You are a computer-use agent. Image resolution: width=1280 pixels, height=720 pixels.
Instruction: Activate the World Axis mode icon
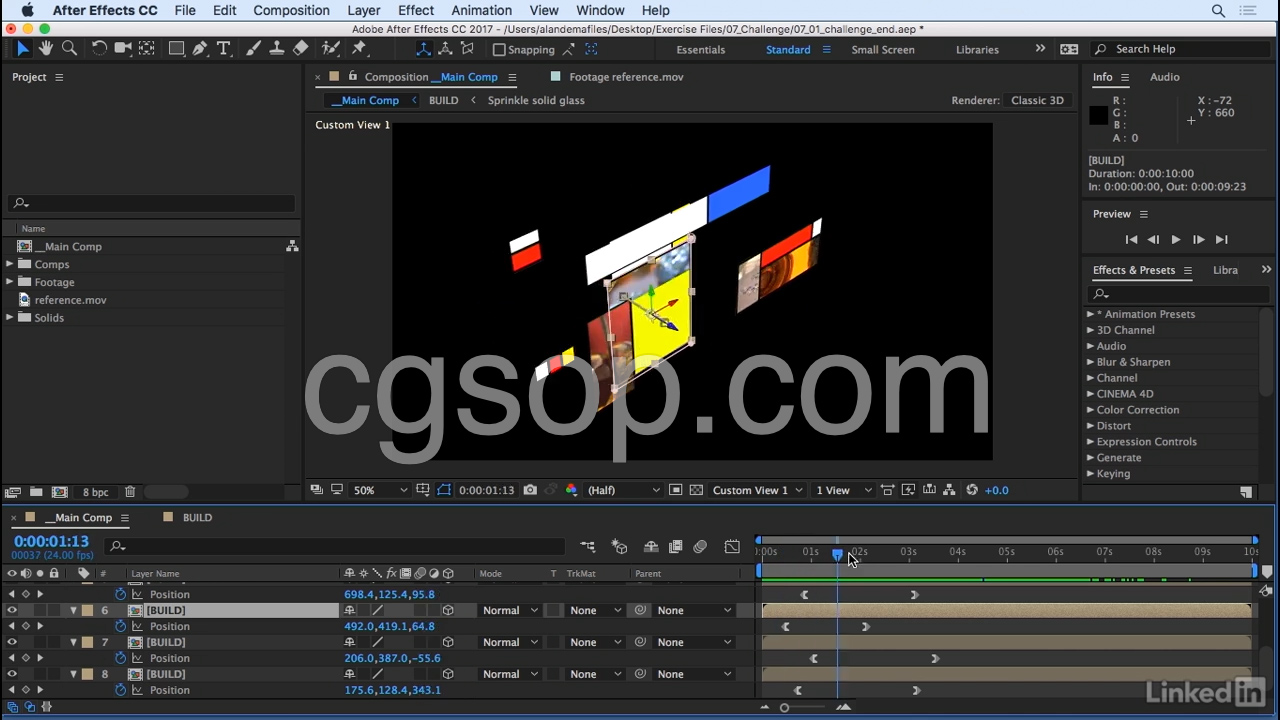click(445, 49)
